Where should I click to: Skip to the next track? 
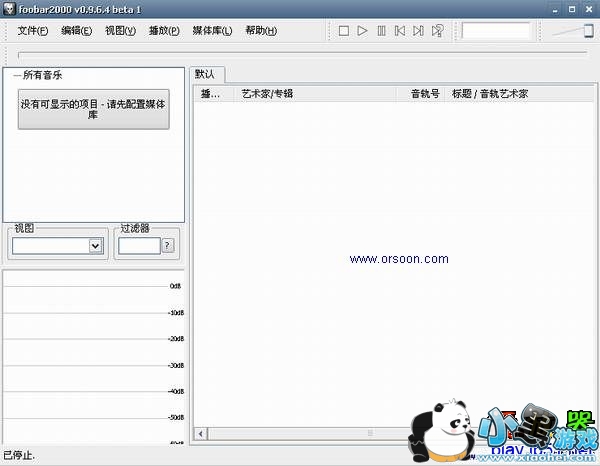click(418, 31)
